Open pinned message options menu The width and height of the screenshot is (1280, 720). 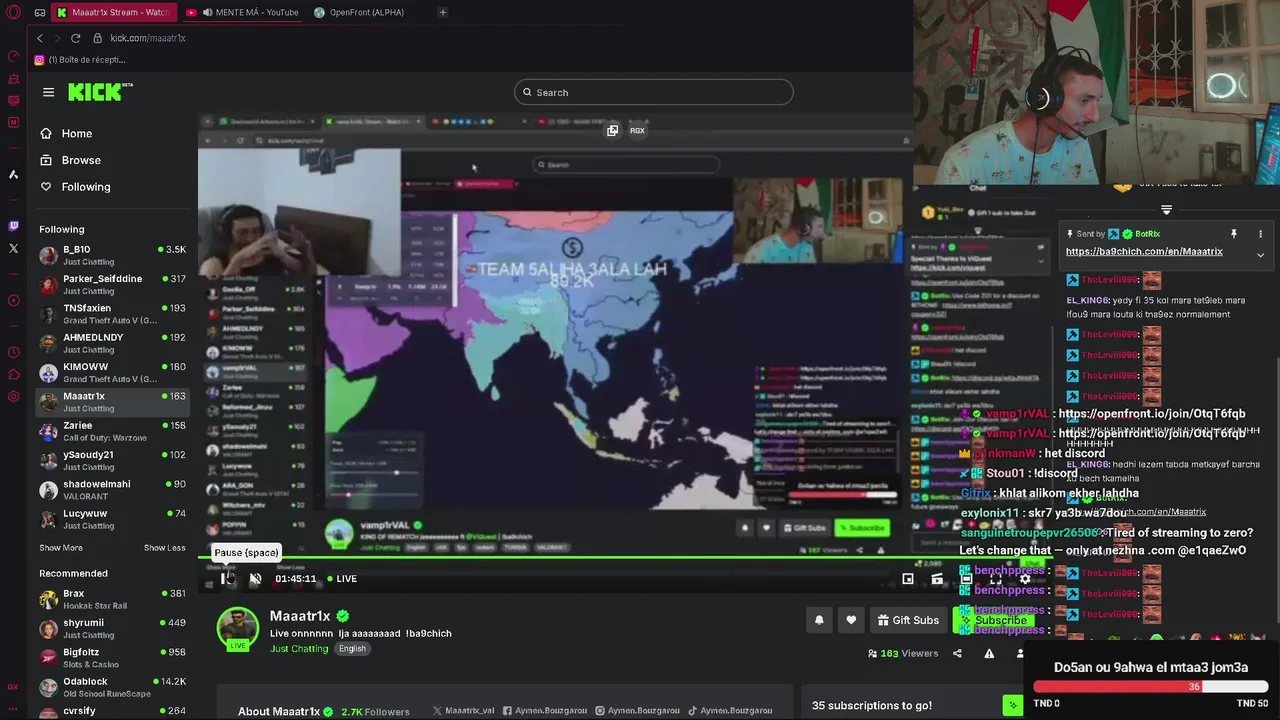pos(1260,233)
